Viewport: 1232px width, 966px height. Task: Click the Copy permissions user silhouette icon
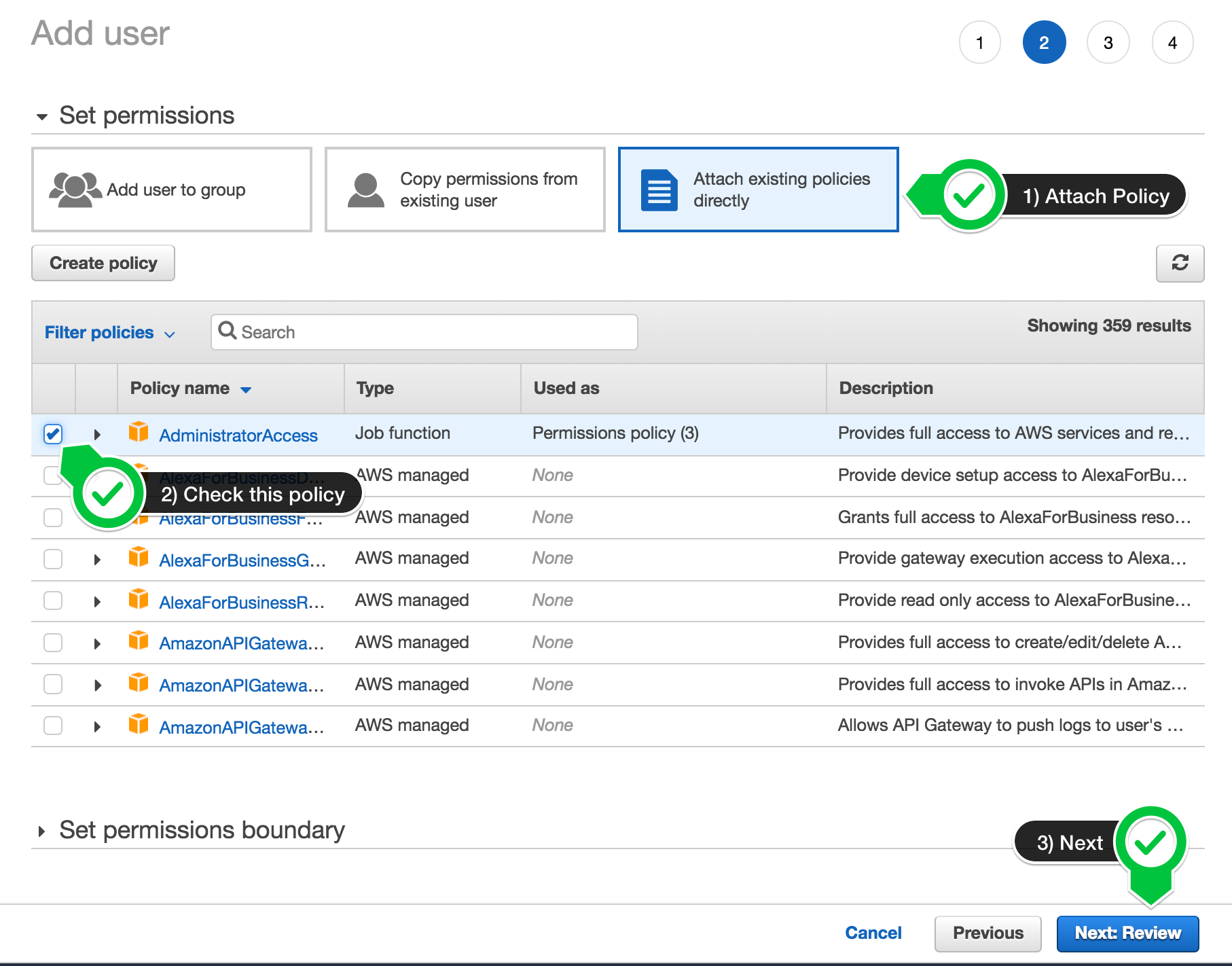click(366, 190)
